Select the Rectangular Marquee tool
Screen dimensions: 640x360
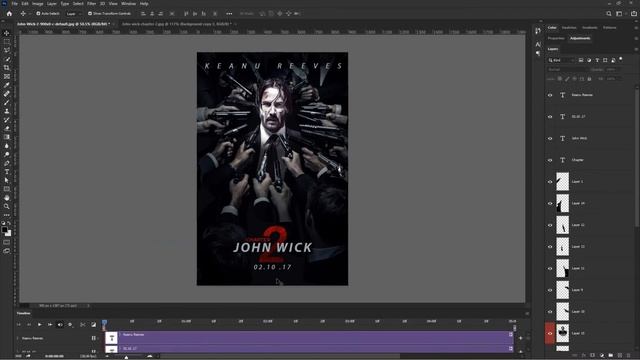[7, 42]
